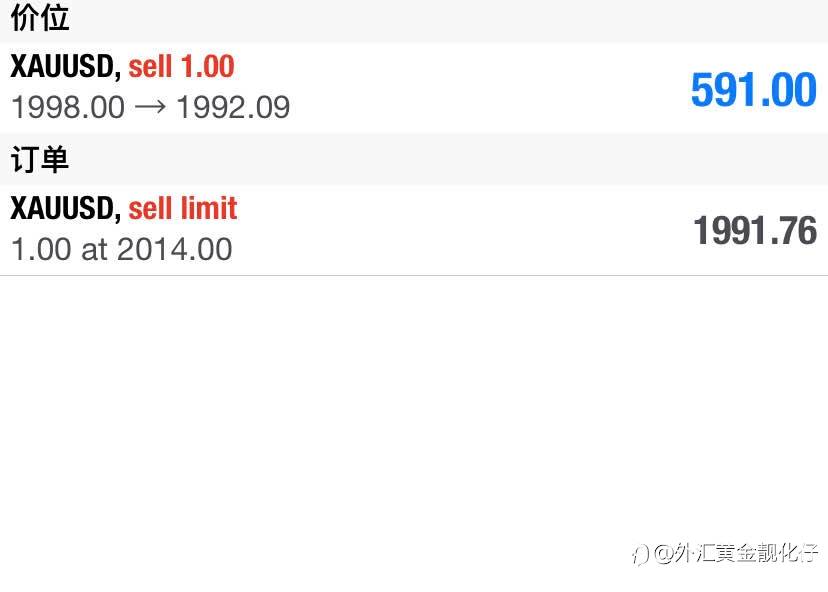This screenshot has height=592, width=828.
Task: Click the Weibo logo in the watermark
Action: [640, 555]
